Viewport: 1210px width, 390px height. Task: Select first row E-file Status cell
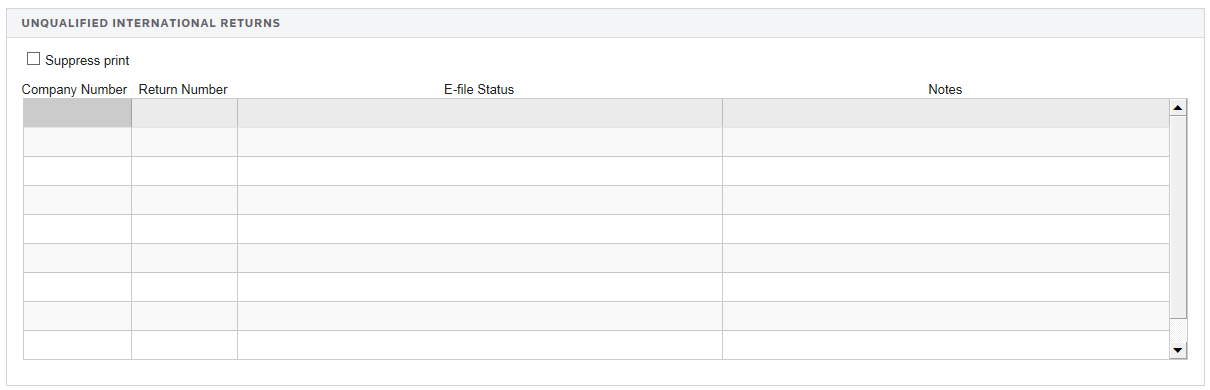pyautogui.click(x=480, y=113)
